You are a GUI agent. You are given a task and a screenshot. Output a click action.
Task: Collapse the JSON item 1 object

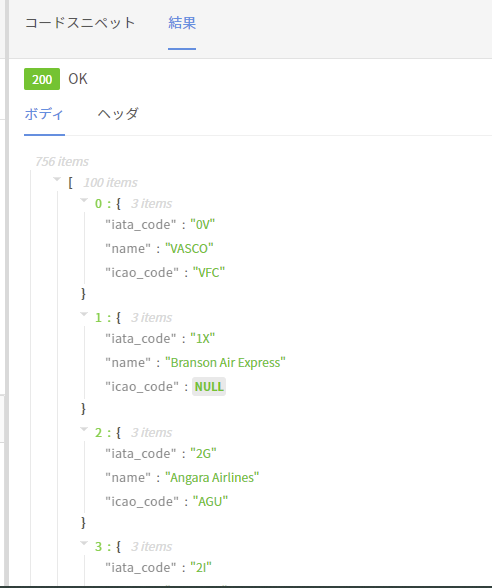(84, 314)
